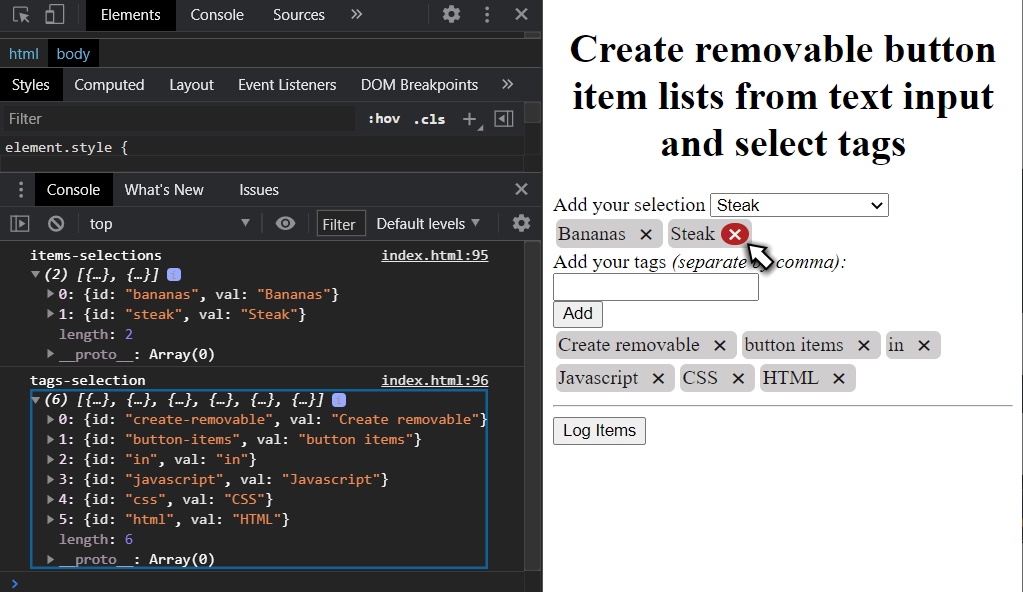Open console settings gear icon
Viewport: 1023px width, 592px height.
tap(521, 223)
